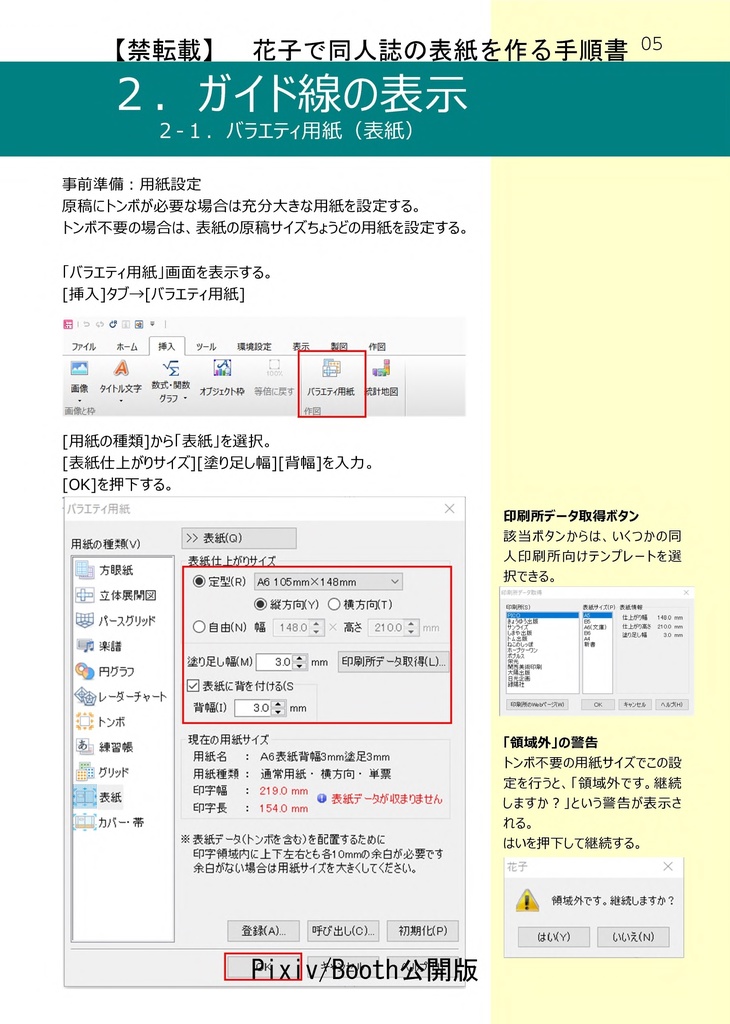Select 練習帳 paper type
Screen dimensions: 730x1024
pos(104,747)
